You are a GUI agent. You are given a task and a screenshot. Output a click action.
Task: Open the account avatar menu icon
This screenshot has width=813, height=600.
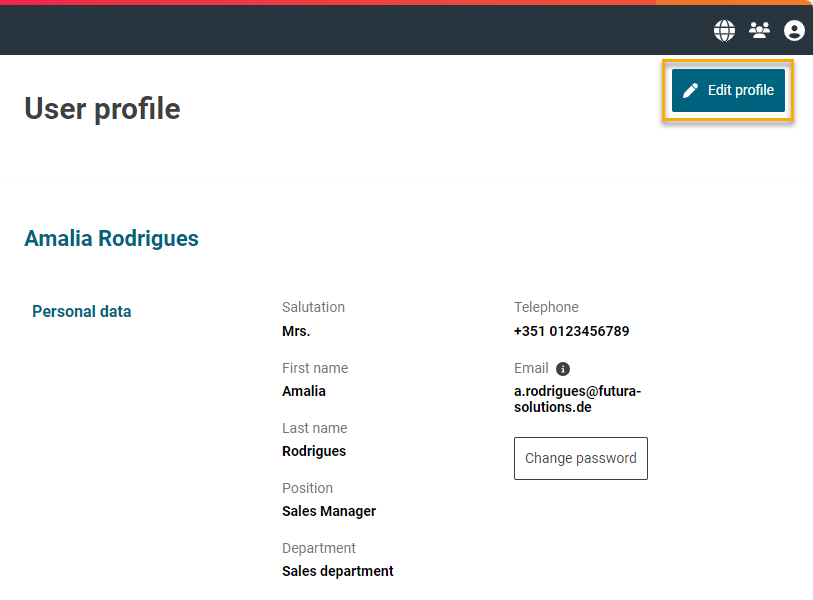(794, 31)
